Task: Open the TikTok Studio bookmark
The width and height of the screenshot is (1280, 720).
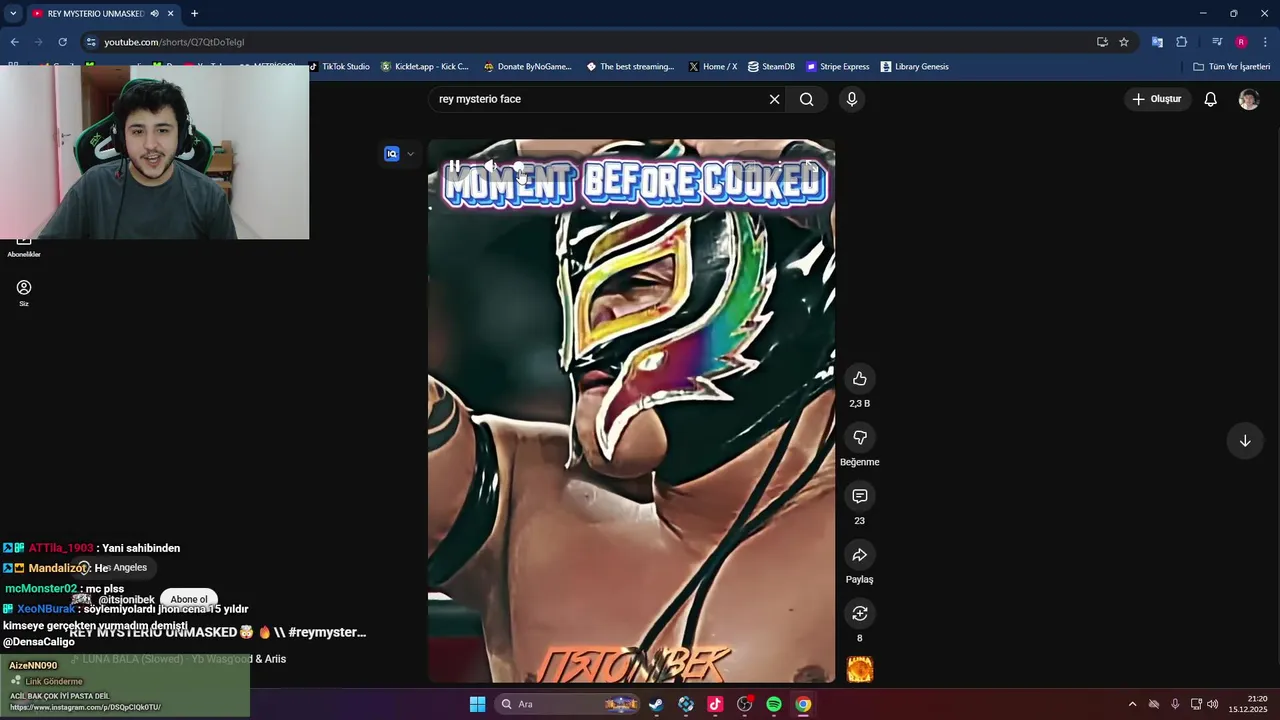Action: coord(339,67)
